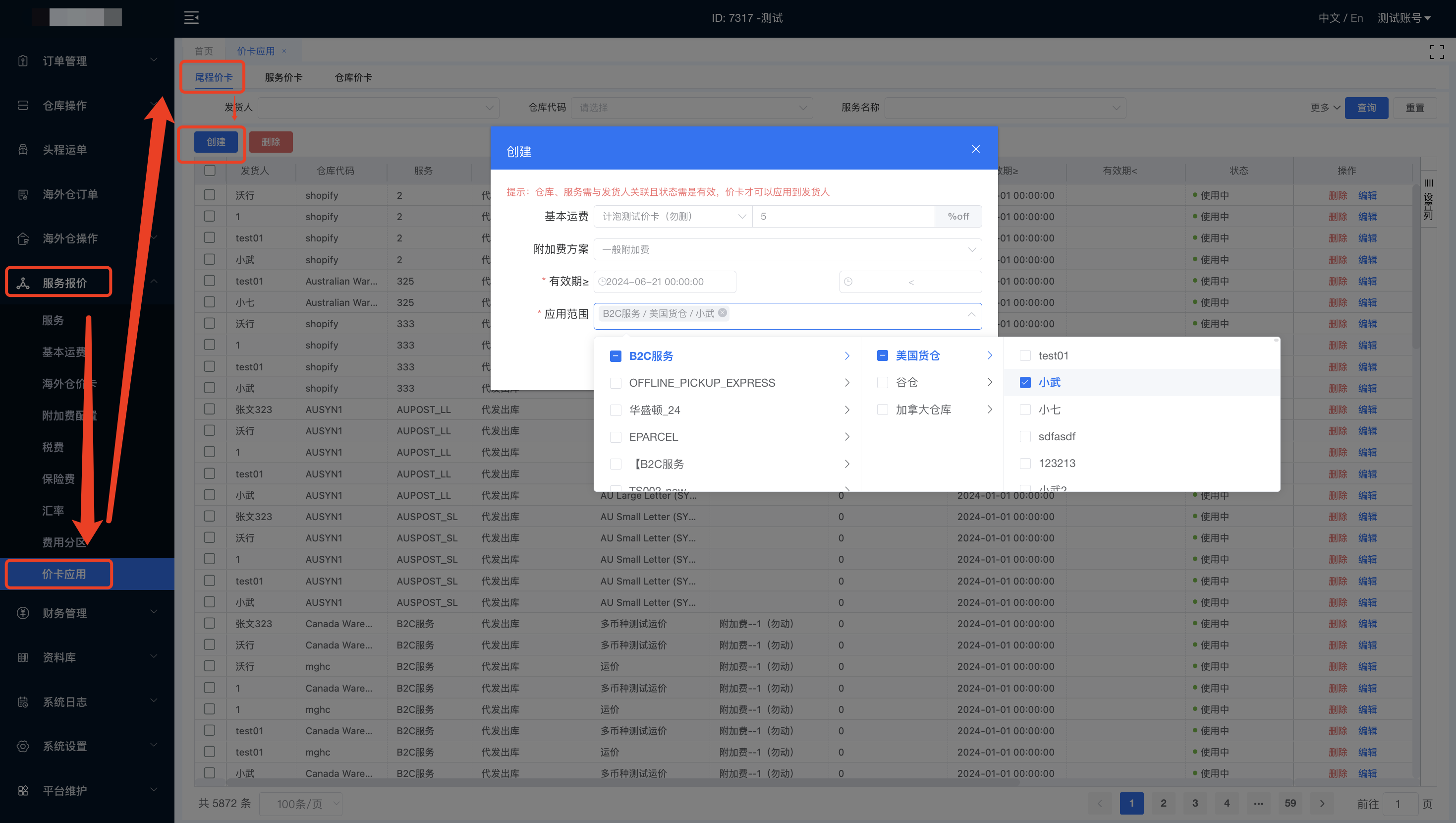
Task: Go to previous page arrow in pagination
Action: click(x=1100, y=803)
